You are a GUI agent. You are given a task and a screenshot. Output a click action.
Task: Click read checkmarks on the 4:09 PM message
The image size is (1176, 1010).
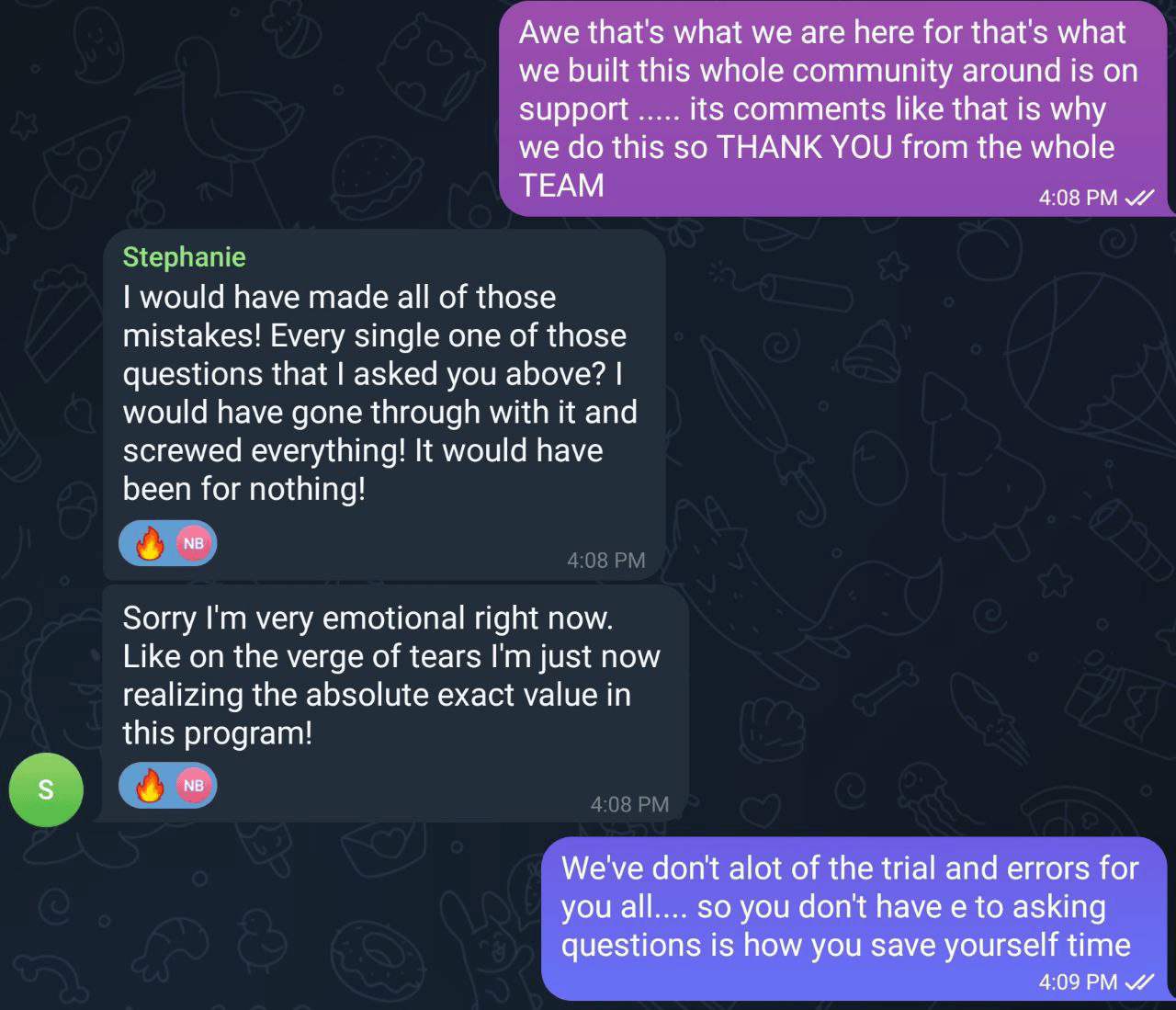coord(1140,982)
